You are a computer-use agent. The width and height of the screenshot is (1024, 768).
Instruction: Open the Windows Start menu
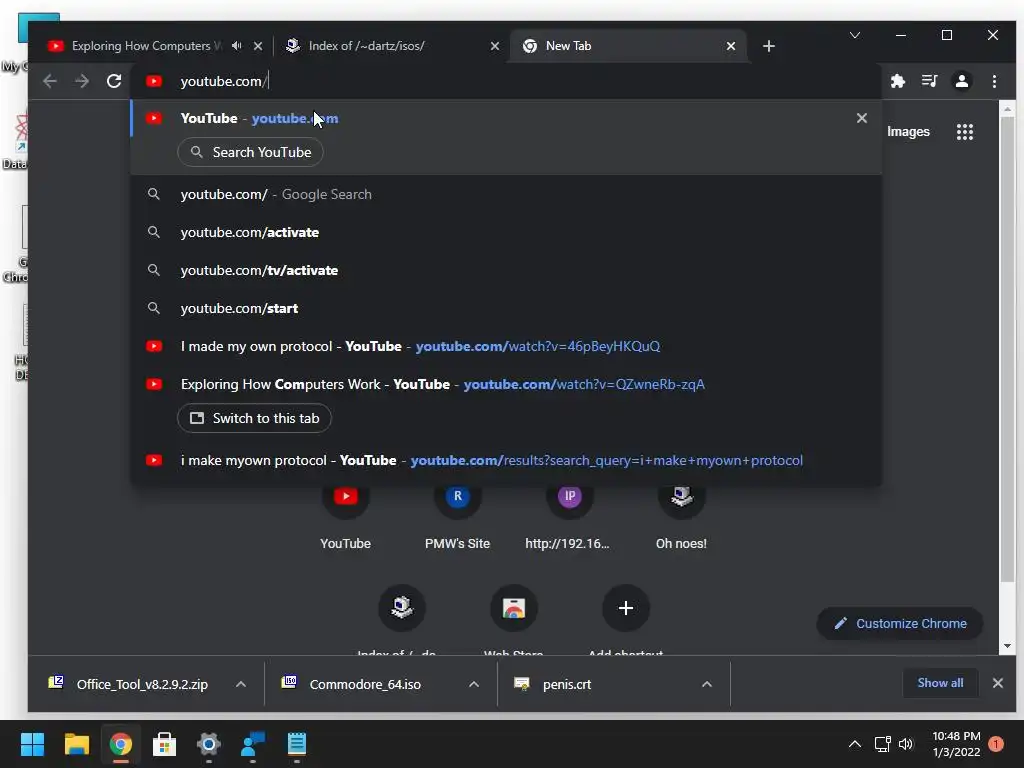(32, 744)
